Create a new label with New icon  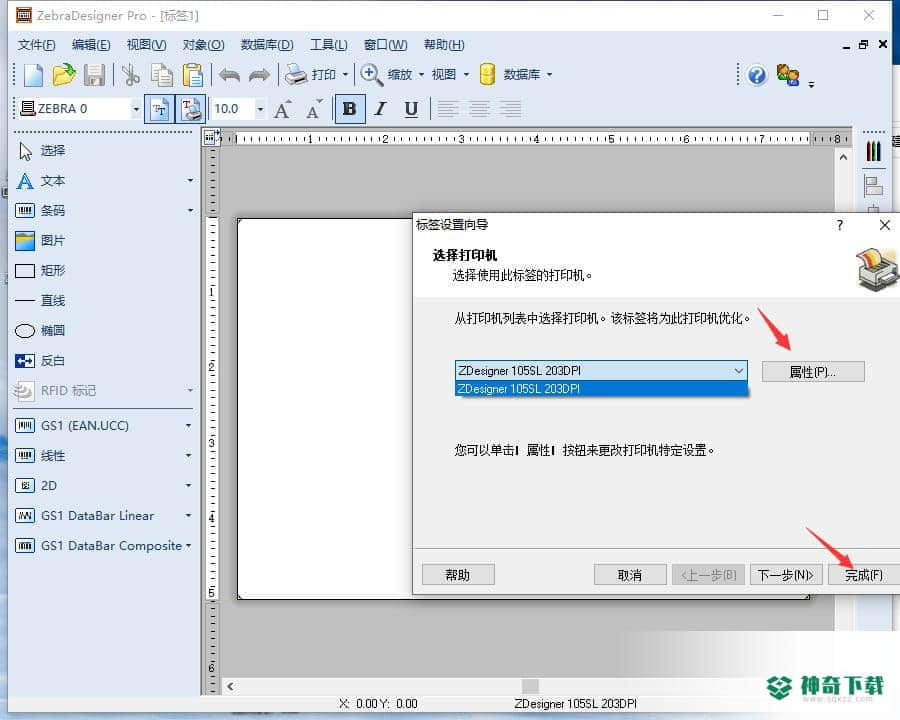coord(33,75)
